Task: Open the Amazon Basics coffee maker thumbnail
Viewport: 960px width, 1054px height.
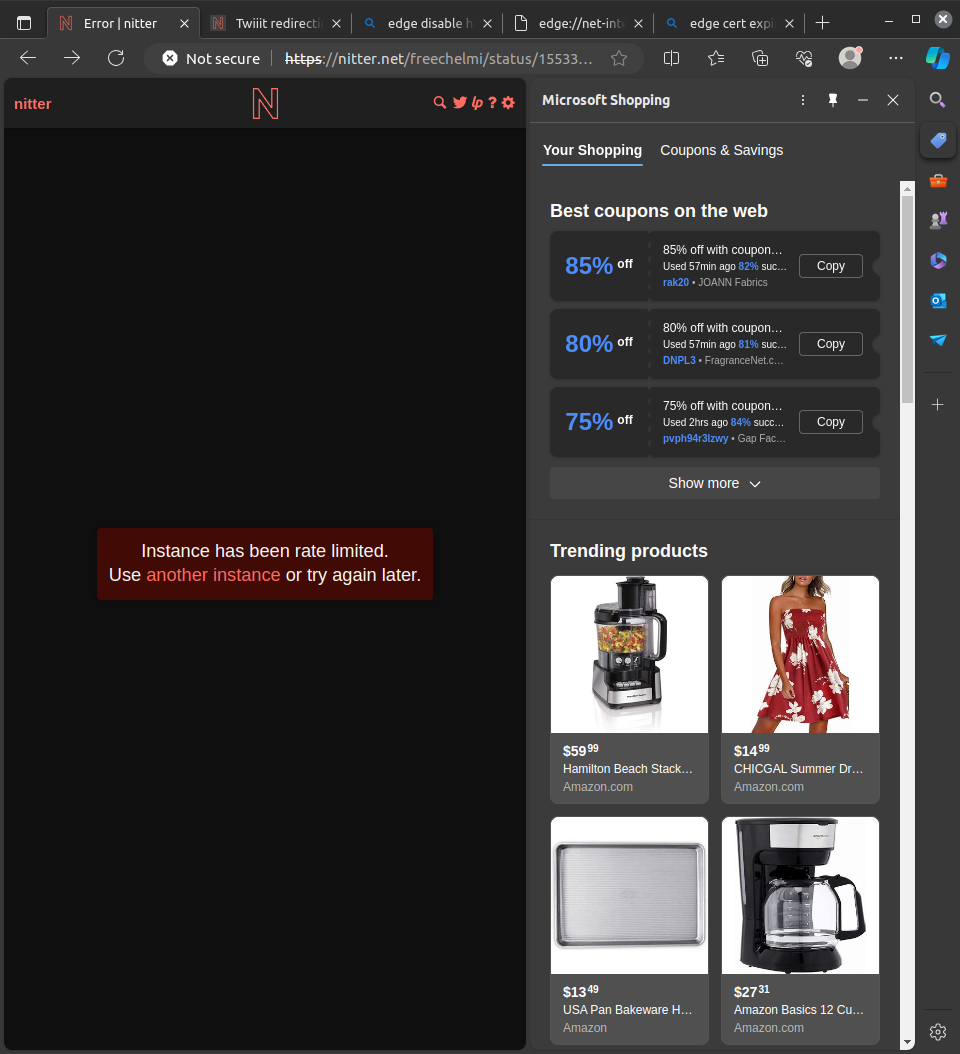Action: [800, 895]
